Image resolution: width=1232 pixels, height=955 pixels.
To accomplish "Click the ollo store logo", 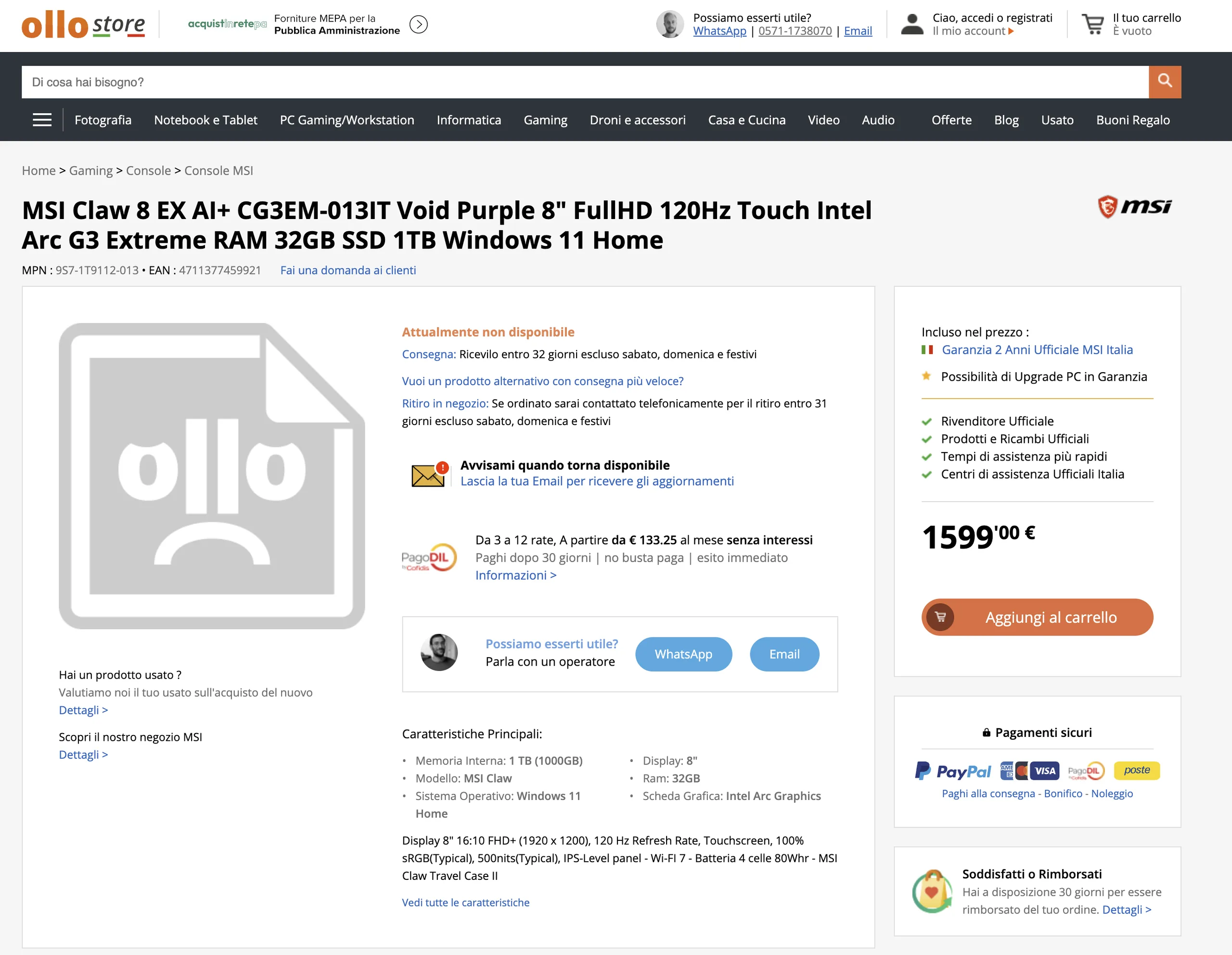I will coord(83,24).
